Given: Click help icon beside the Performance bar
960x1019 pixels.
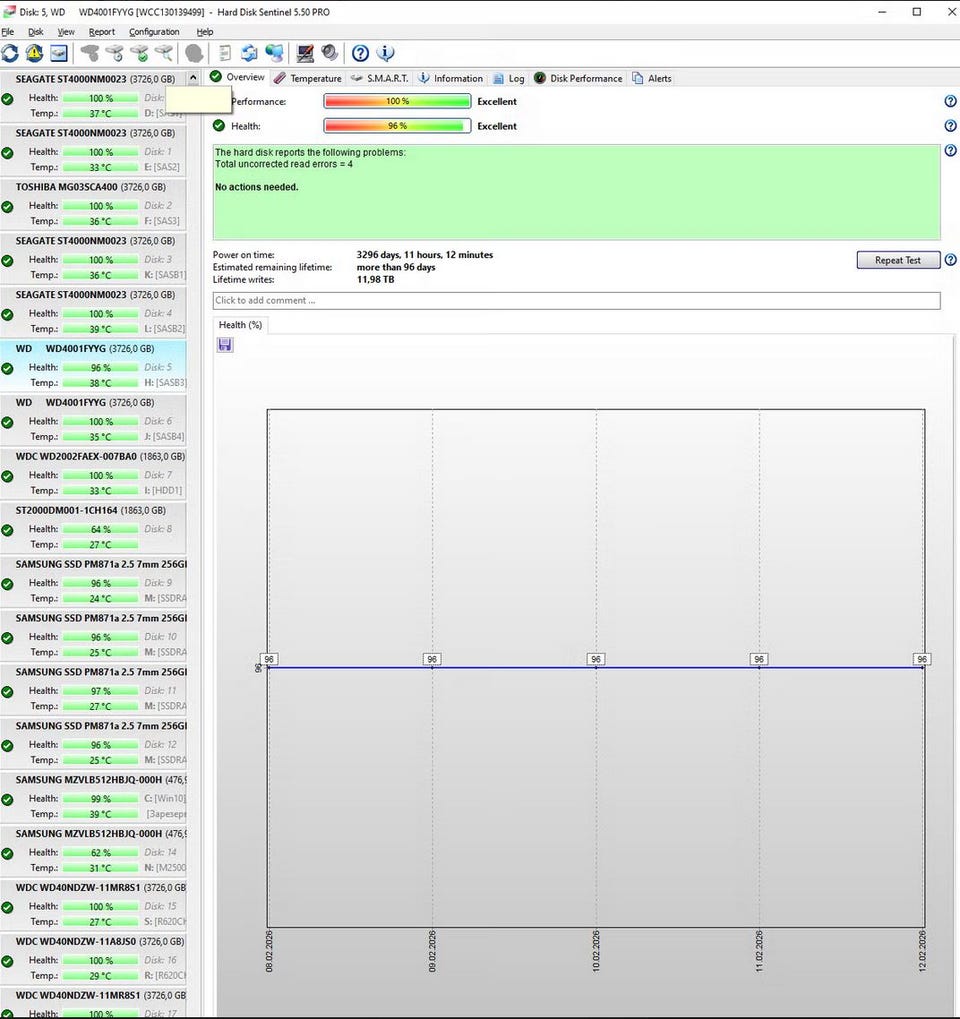Looking at the screenshot, I should pyautogui.click(x=950, y=102).
